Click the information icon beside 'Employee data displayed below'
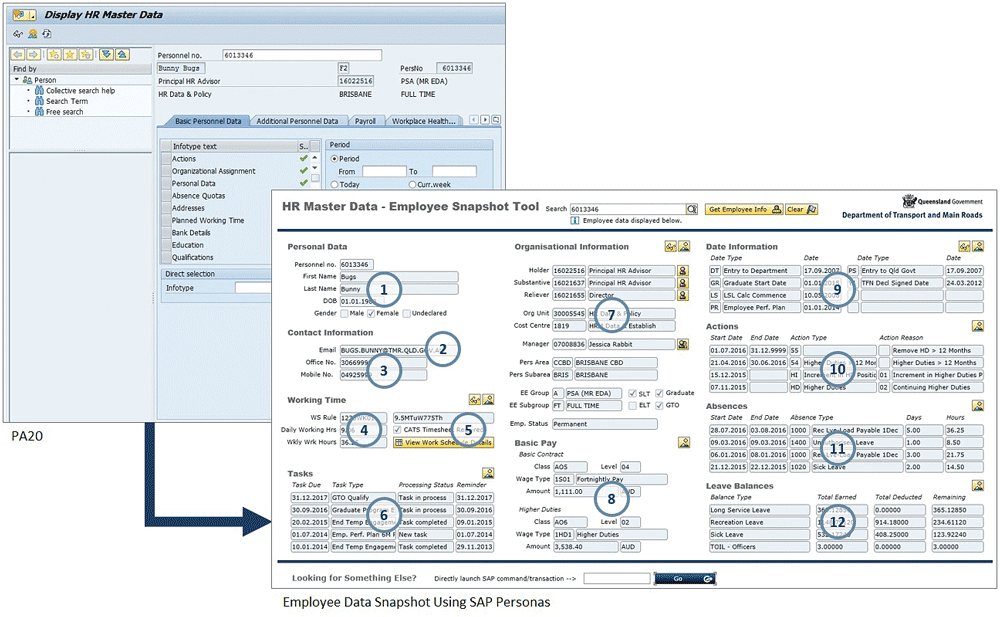Image resolution: width=1000 pixels, height=617 pixels. (x=575, y=220)
